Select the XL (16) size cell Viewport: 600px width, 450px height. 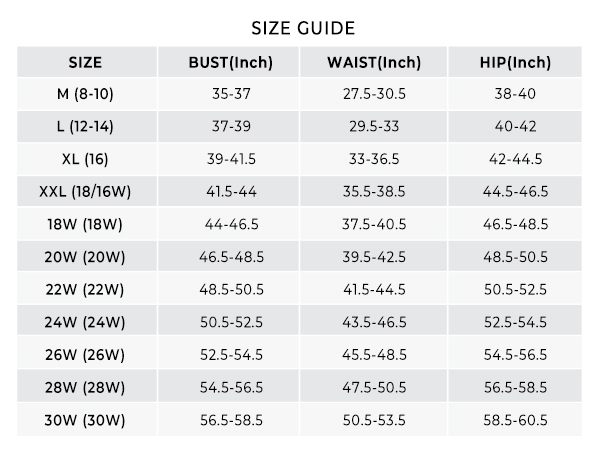click(x=85, y=159)
